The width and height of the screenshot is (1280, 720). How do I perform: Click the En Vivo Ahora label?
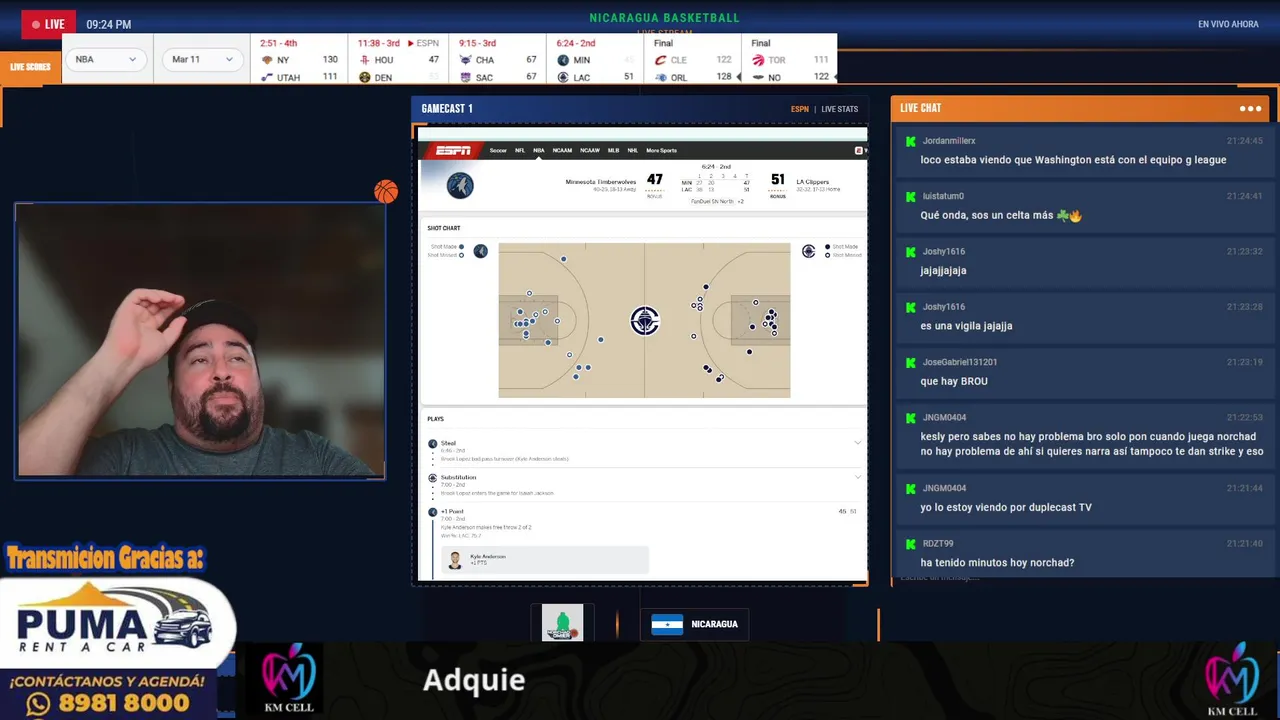coord(1228,24)
